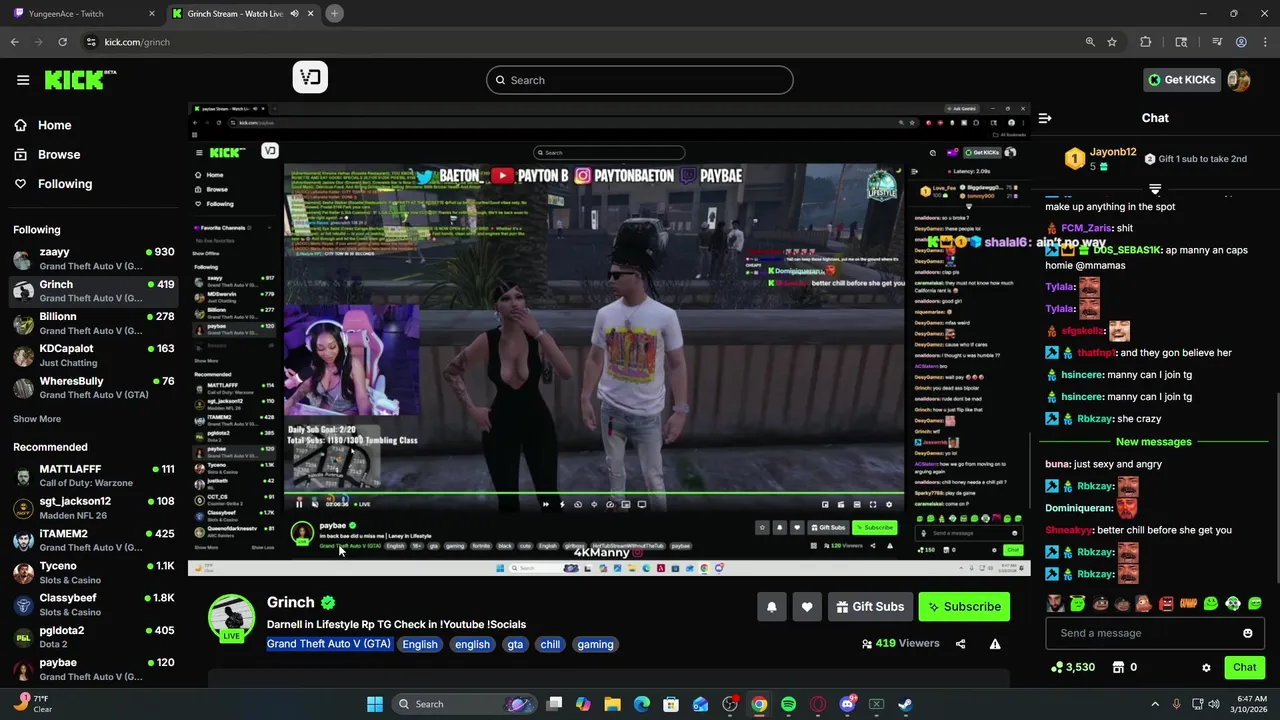The image size is (1280, 720).
Task: Show hidden system tray icons
Action: click(1155, 704)
